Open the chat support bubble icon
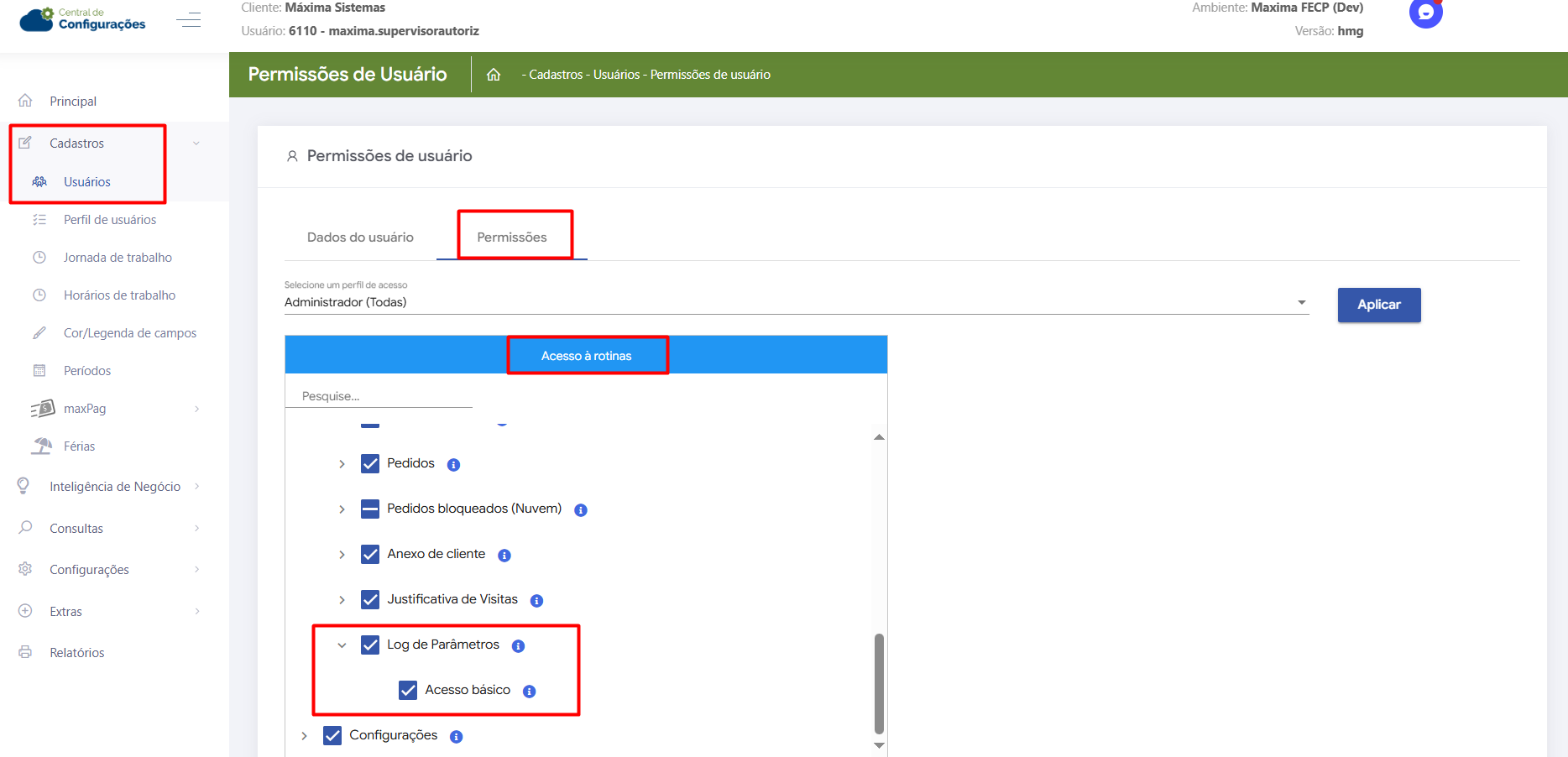 [x=1425, y=13]
